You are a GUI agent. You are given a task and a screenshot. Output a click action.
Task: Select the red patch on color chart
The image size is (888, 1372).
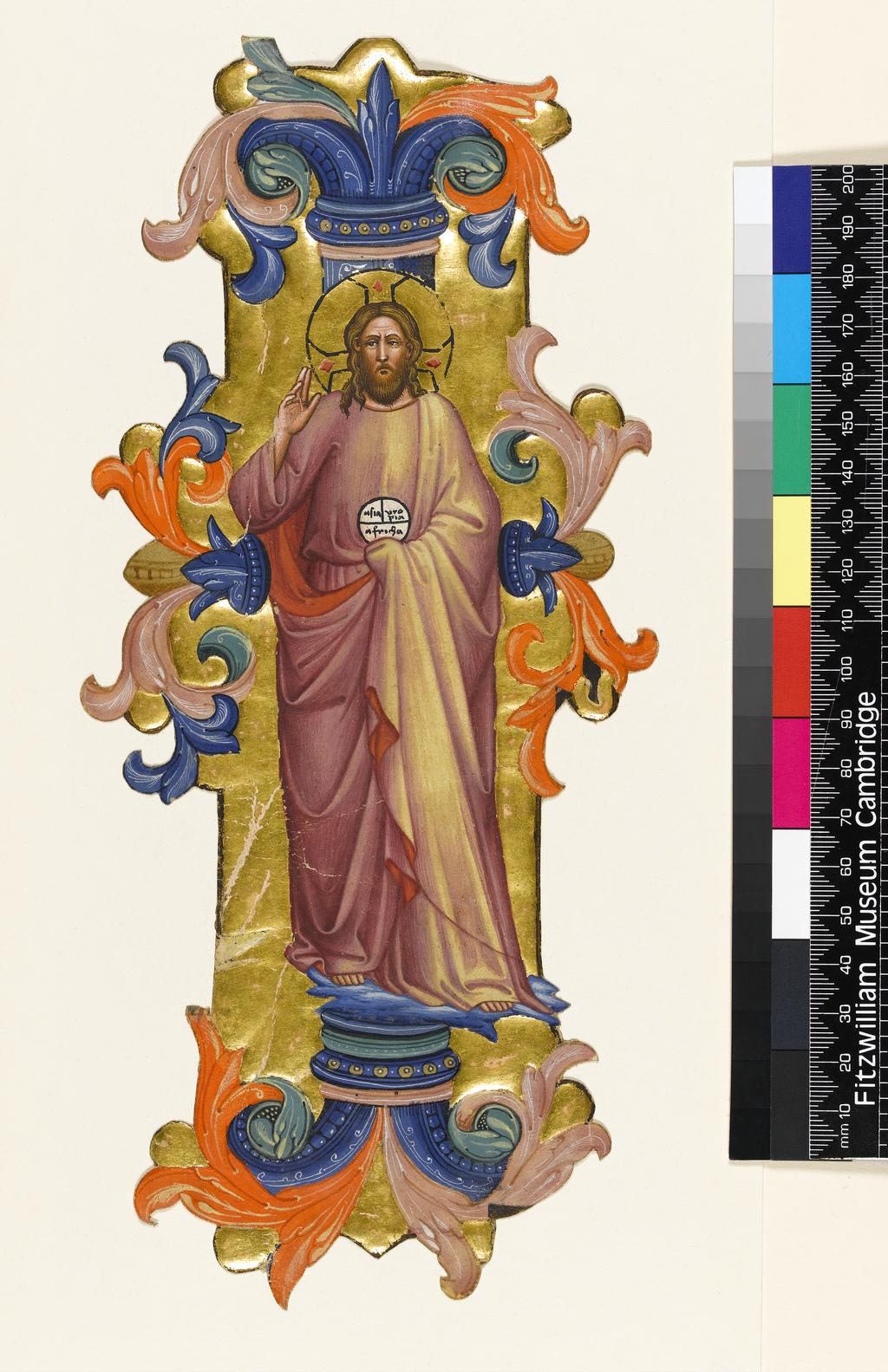click(790, 663)
